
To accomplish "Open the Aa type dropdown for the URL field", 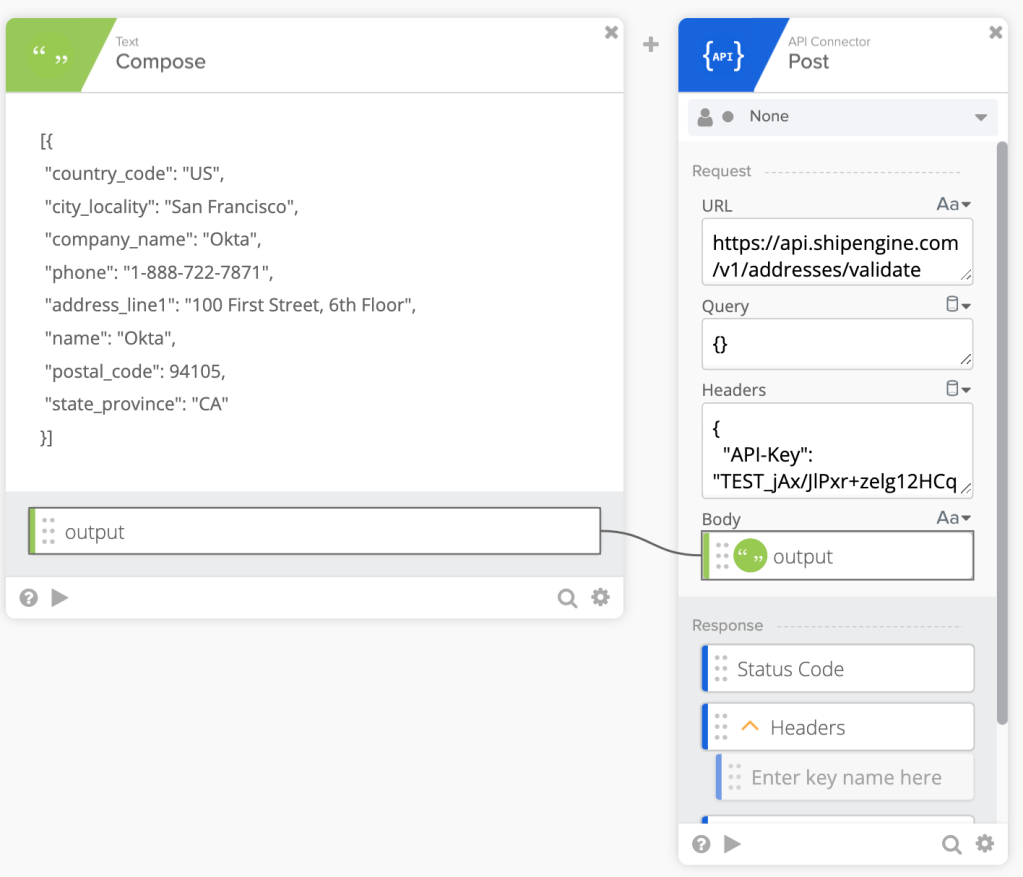I will pyautogui.click(x=953, y=204).
